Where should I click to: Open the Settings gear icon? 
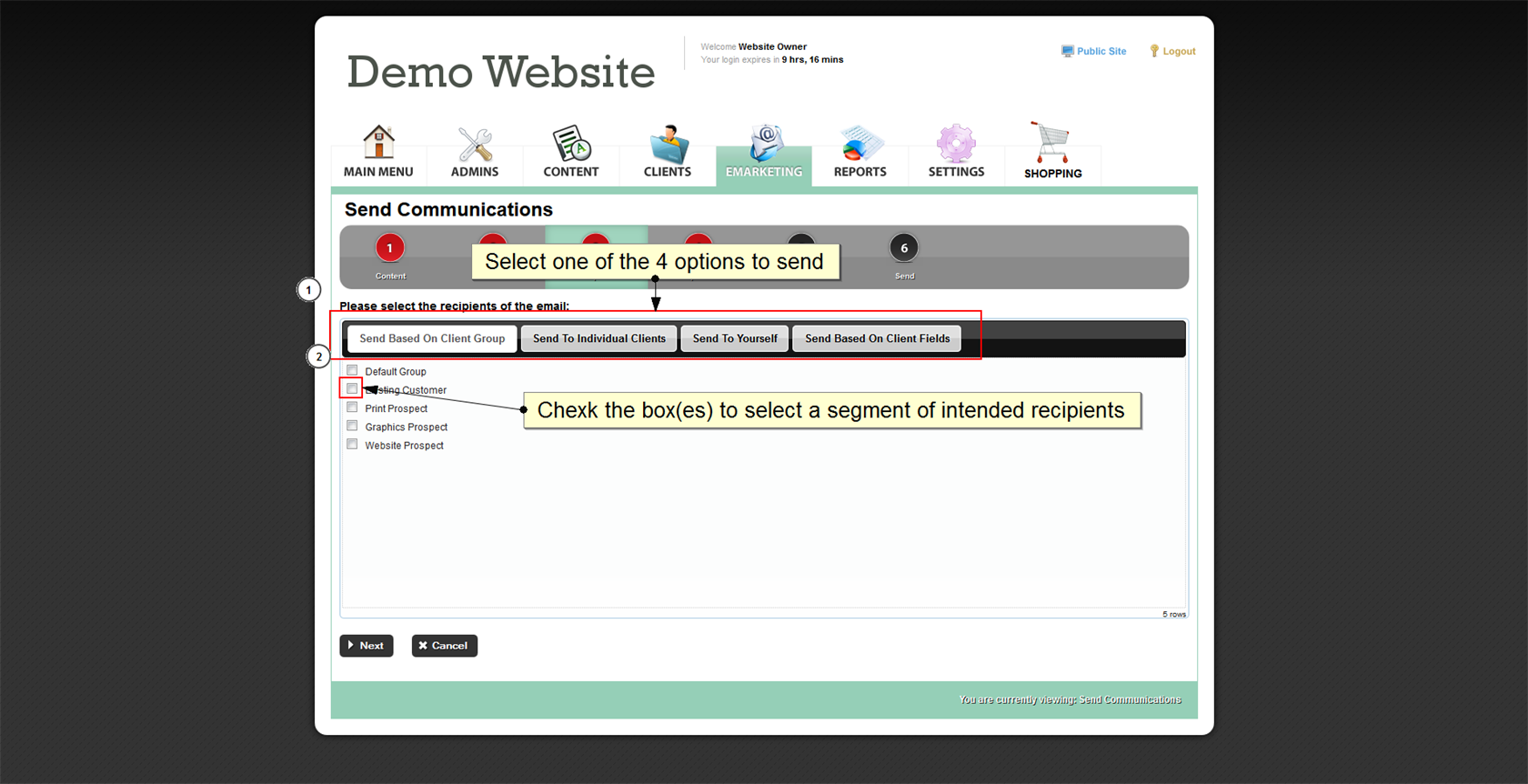click(956, 144)
